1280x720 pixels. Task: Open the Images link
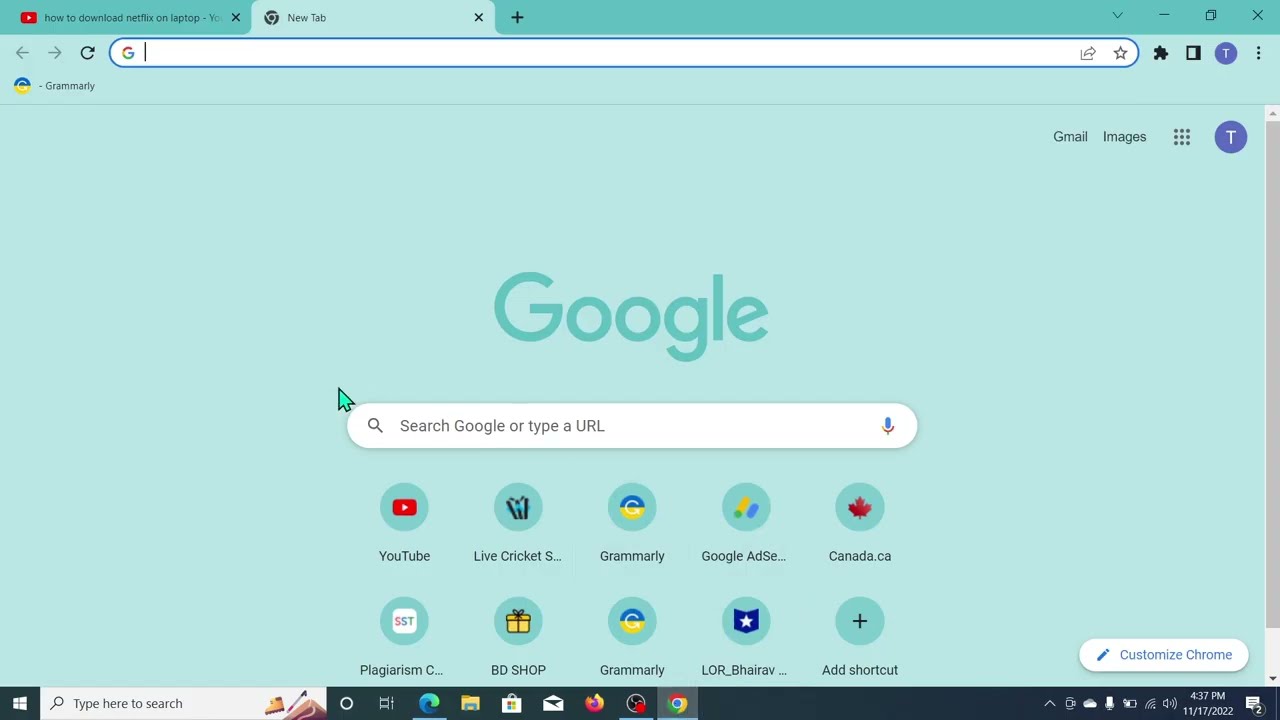coord(1124,137)
